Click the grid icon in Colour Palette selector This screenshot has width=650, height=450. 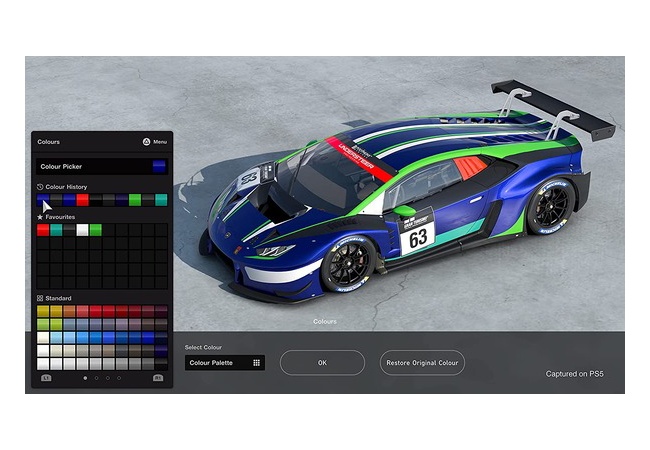[x=257, y=363]
